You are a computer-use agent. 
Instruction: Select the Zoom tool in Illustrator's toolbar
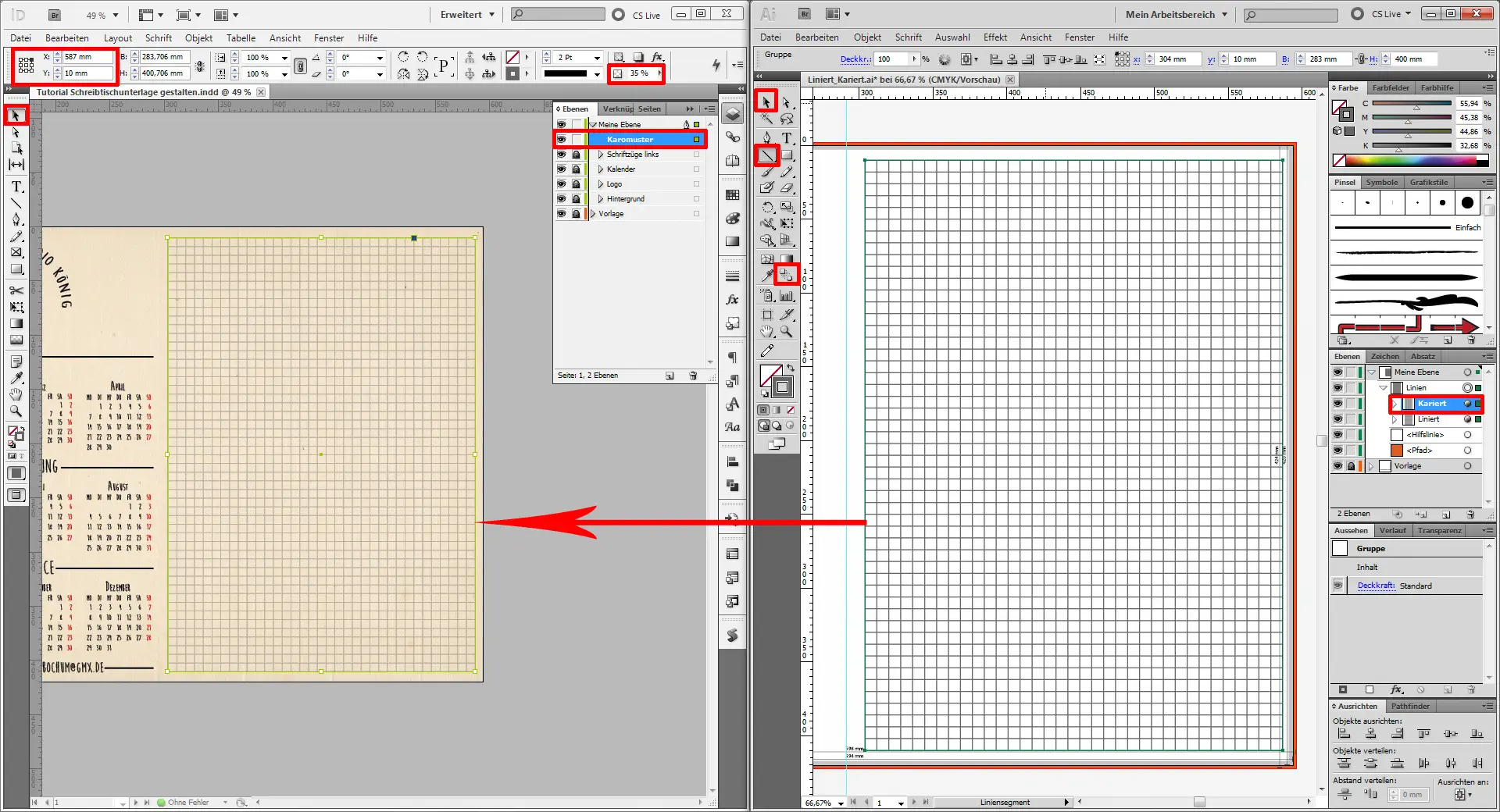(x=787, y=331)
